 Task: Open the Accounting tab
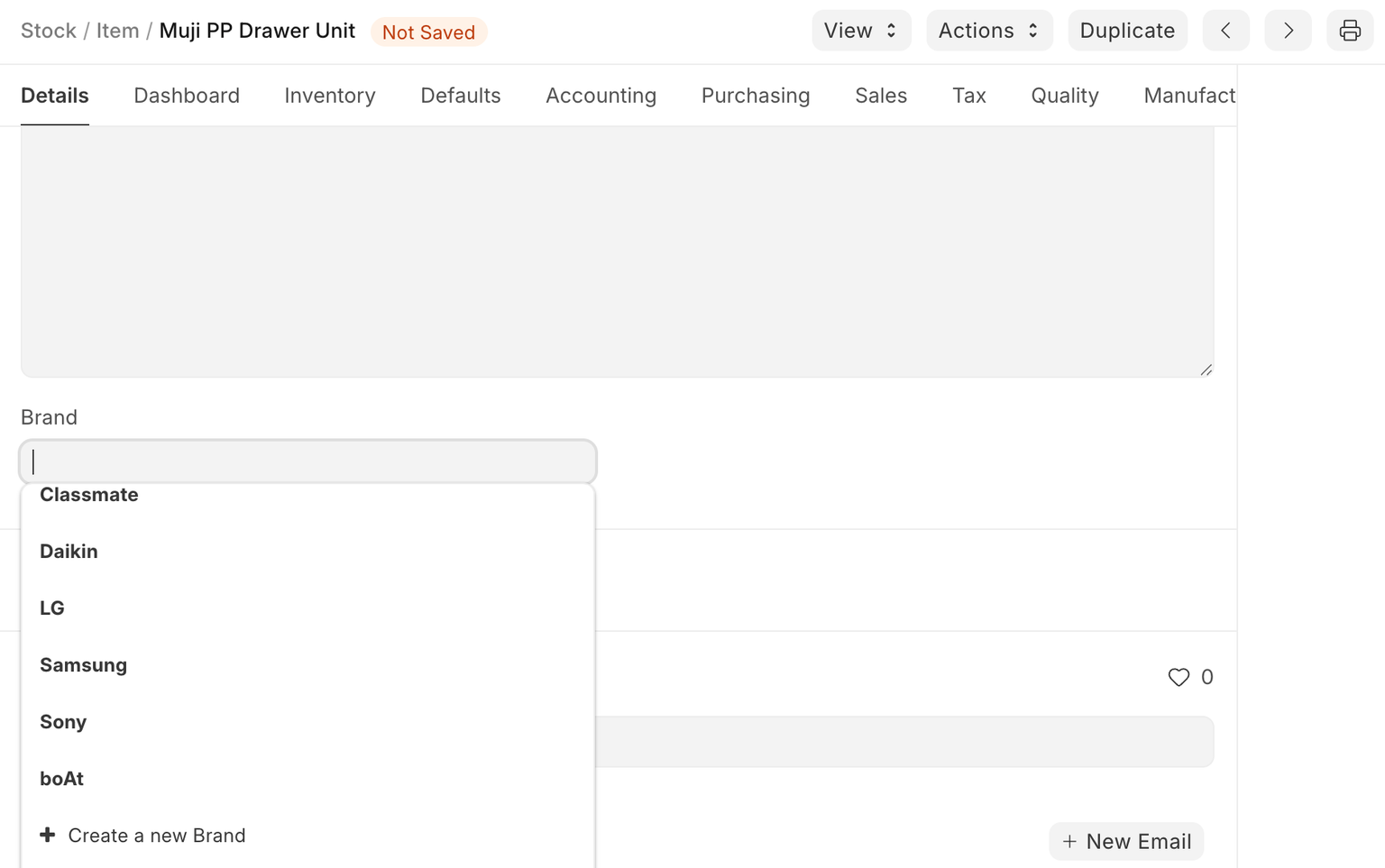pos(601,96)
